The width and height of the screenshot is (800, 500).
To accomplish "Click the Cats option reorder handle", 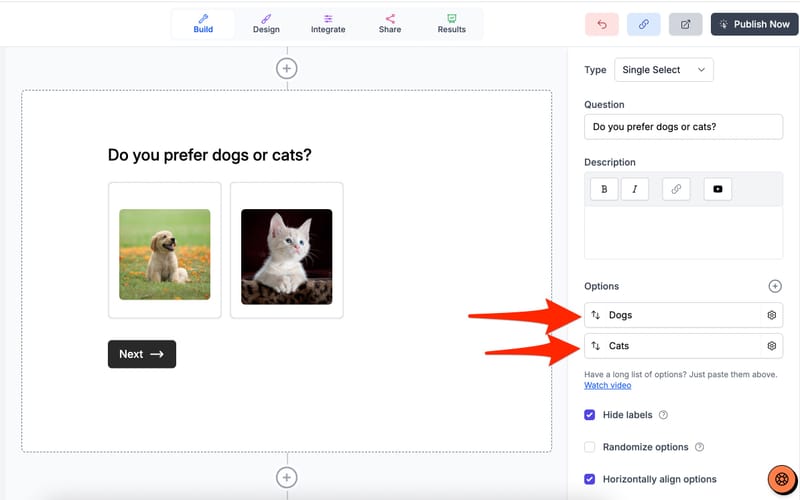I will [x=595, y=346].
